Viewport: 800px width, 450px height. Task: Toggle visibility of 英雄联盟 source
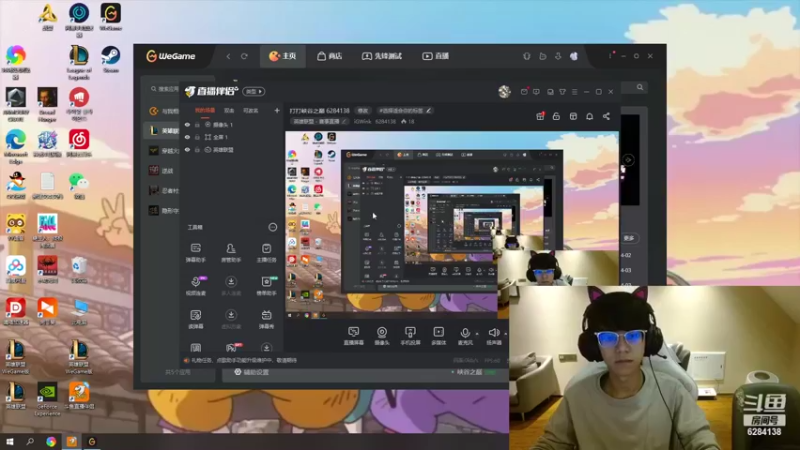pyautogui.click(x=187, y=150)
